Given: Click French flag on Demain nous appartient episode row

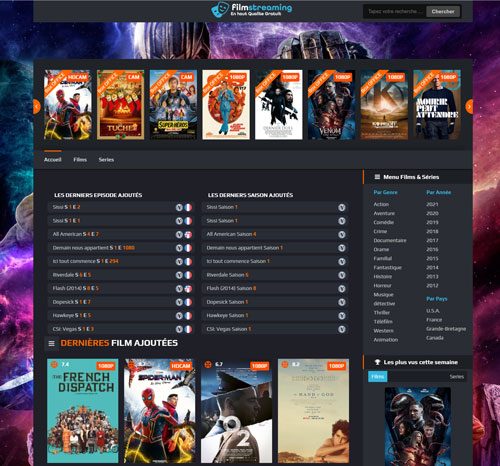Looking at the screenshot, I should click(188, 248).
